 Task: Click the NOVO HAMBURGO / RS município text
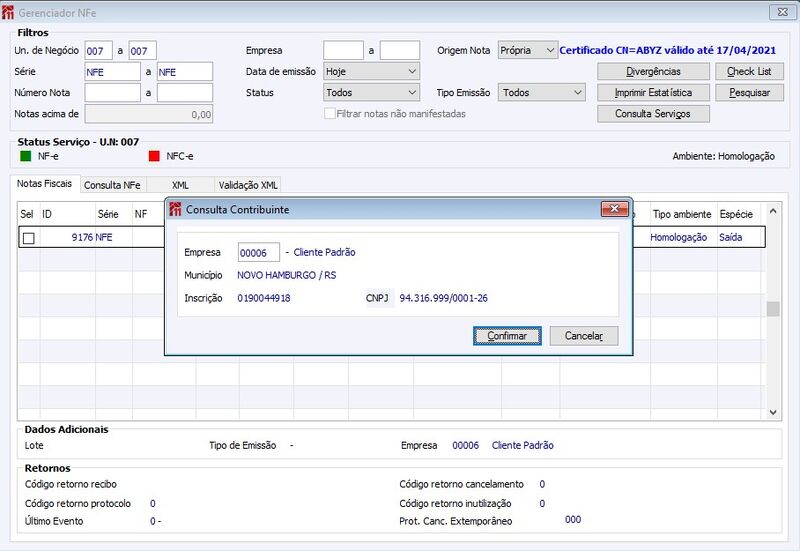coord(287,275)
